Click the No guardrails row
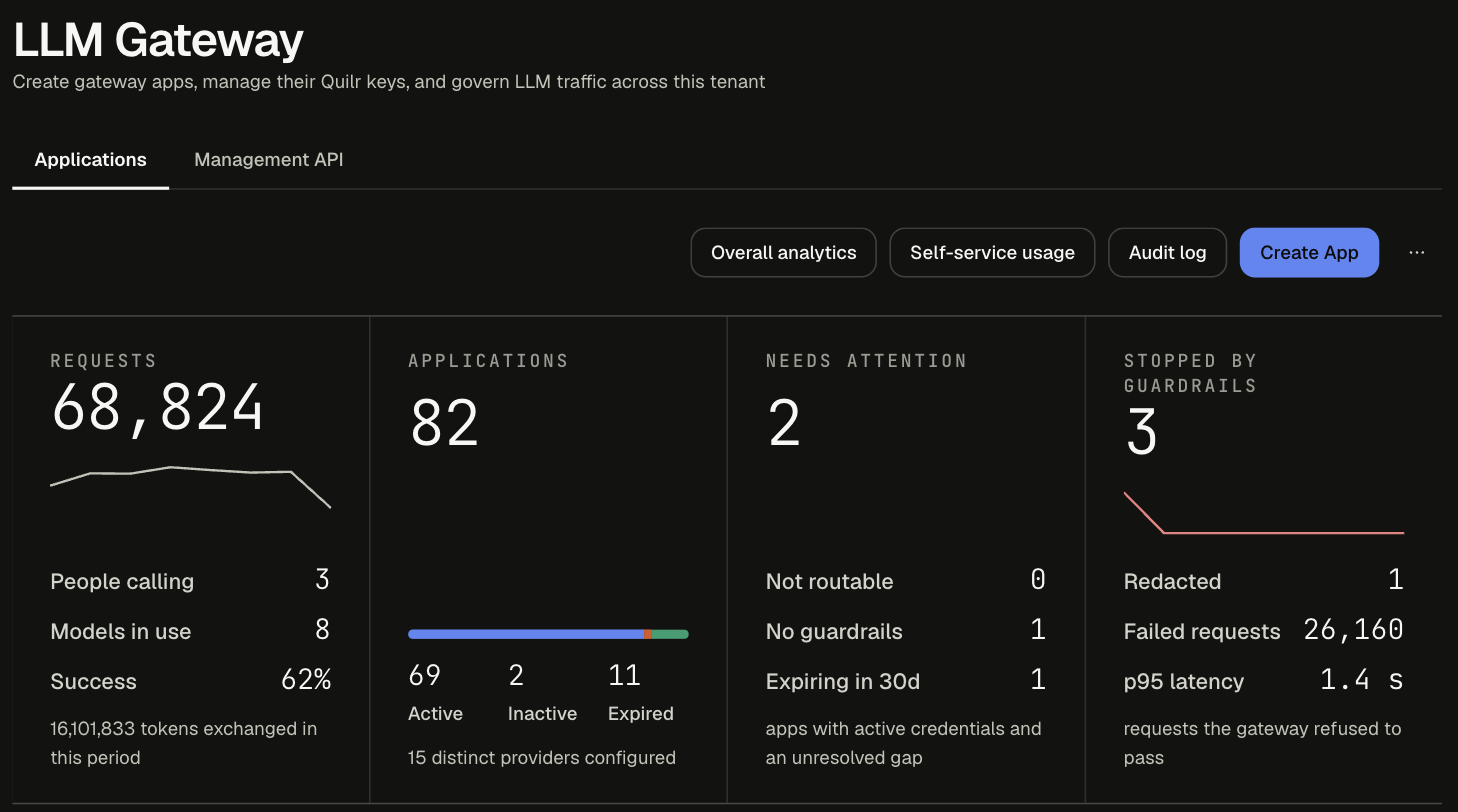This screenshot has width=1458, height=812. (906, 631)
